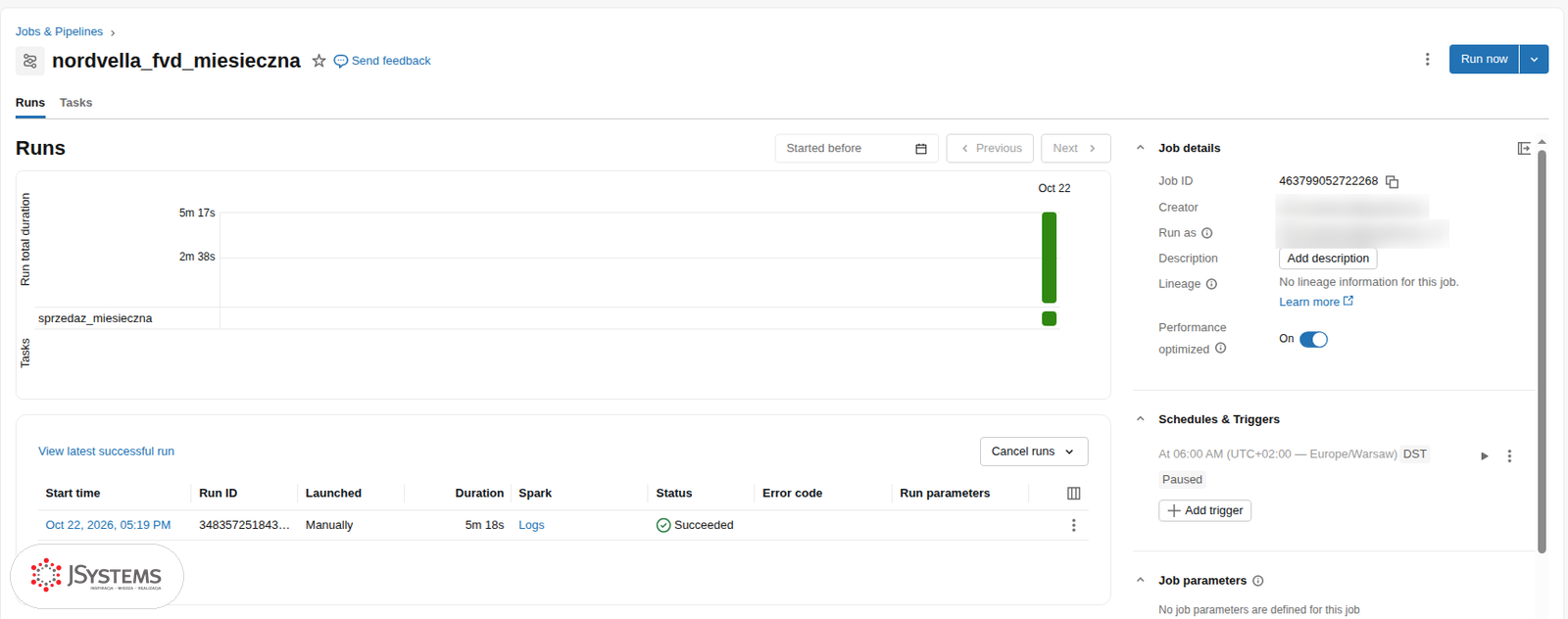The image size is (1568, 619).
Task: Open the Learn more lineage link
Action: tap(1316, 302)
